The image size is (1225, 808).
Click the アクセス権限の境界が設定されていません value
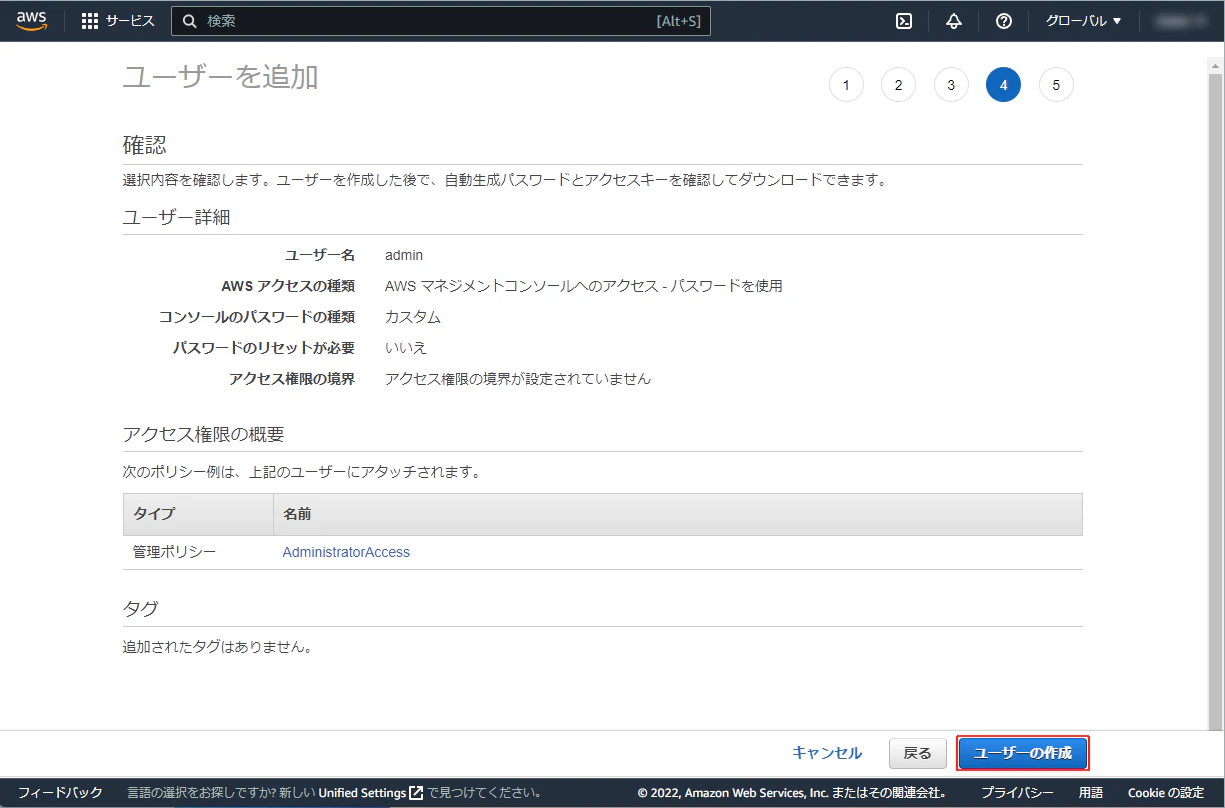click(x=518, y=379)
